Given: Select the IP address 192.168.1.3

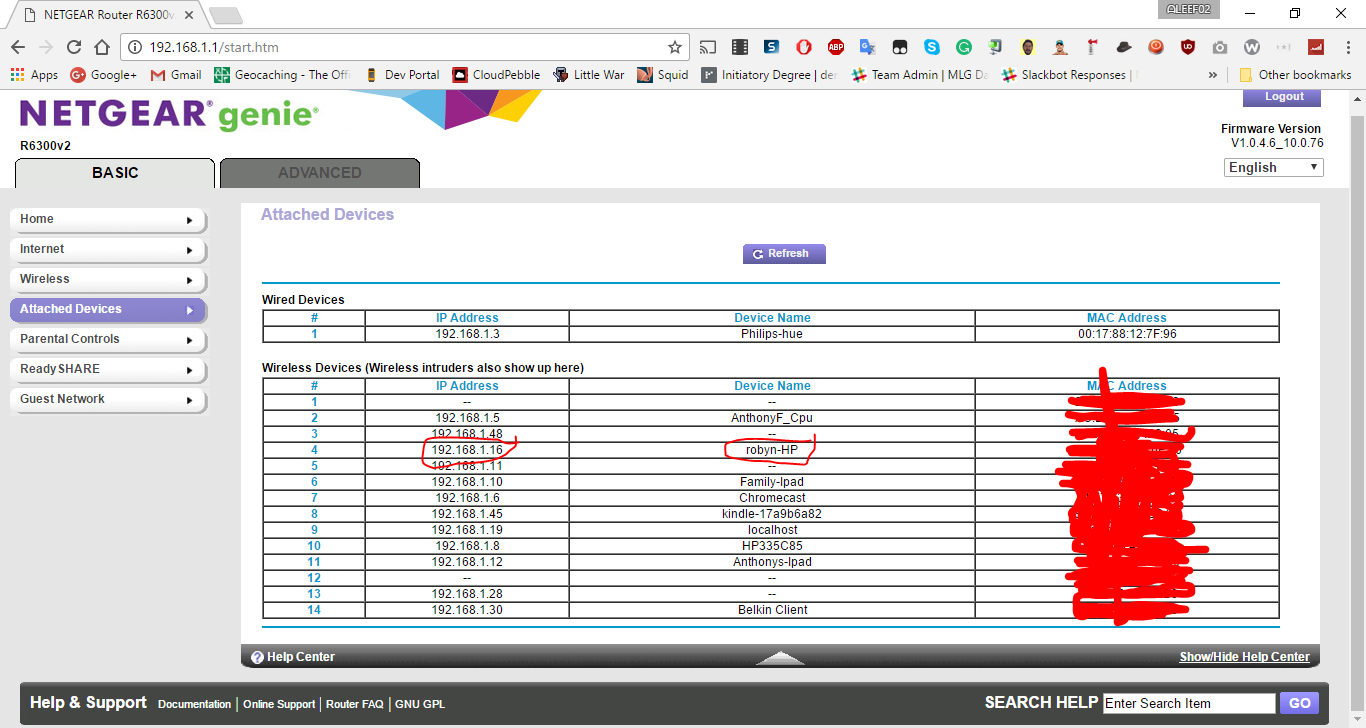Looking at the screenshot, I should (467, 334).
